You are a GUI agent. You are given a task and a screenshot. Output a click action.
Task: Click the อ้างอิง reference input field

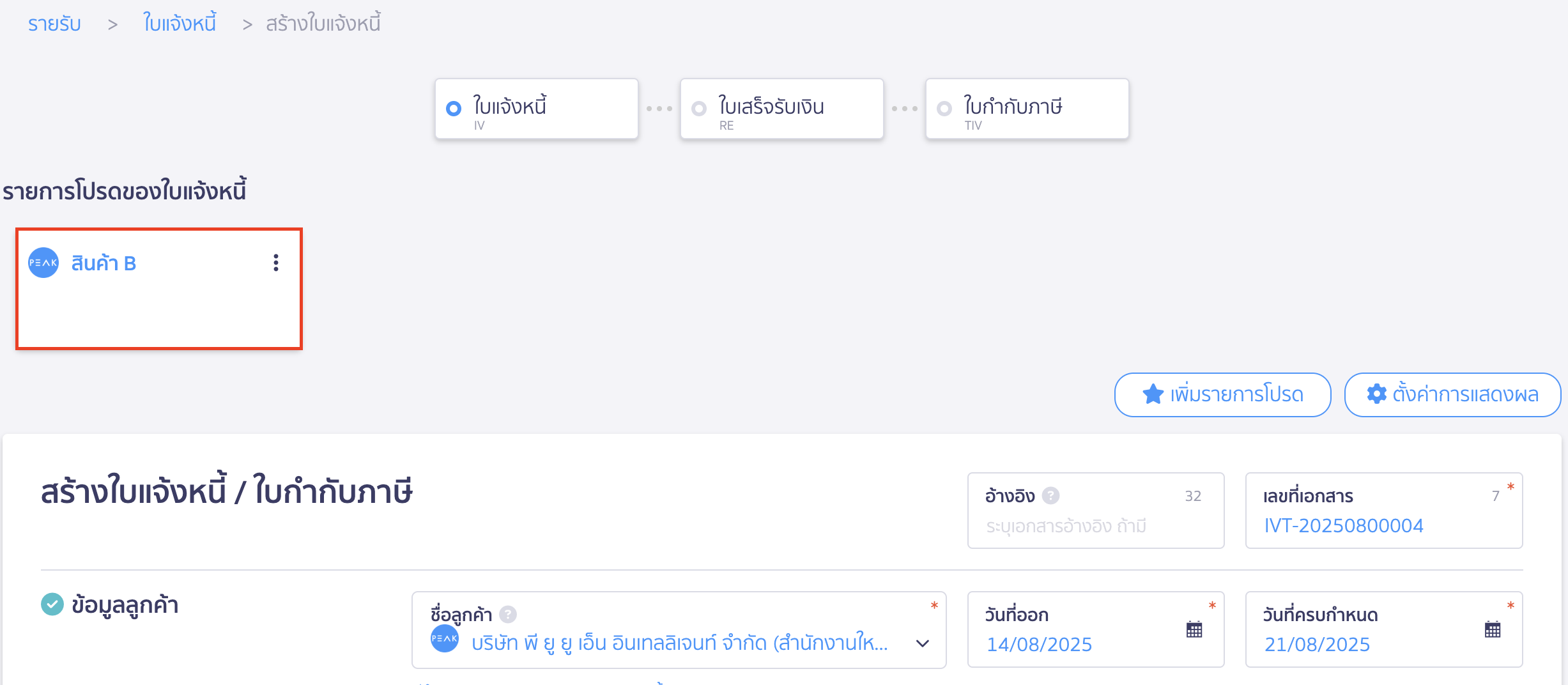tap(1096, 511)
